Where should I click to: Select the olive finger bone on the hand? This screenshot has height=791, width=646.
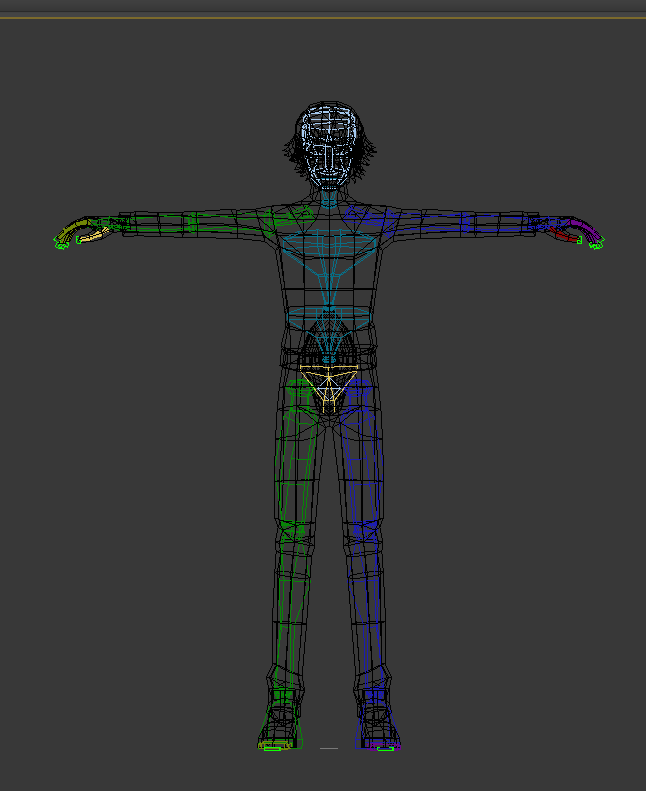click(74, 229)
